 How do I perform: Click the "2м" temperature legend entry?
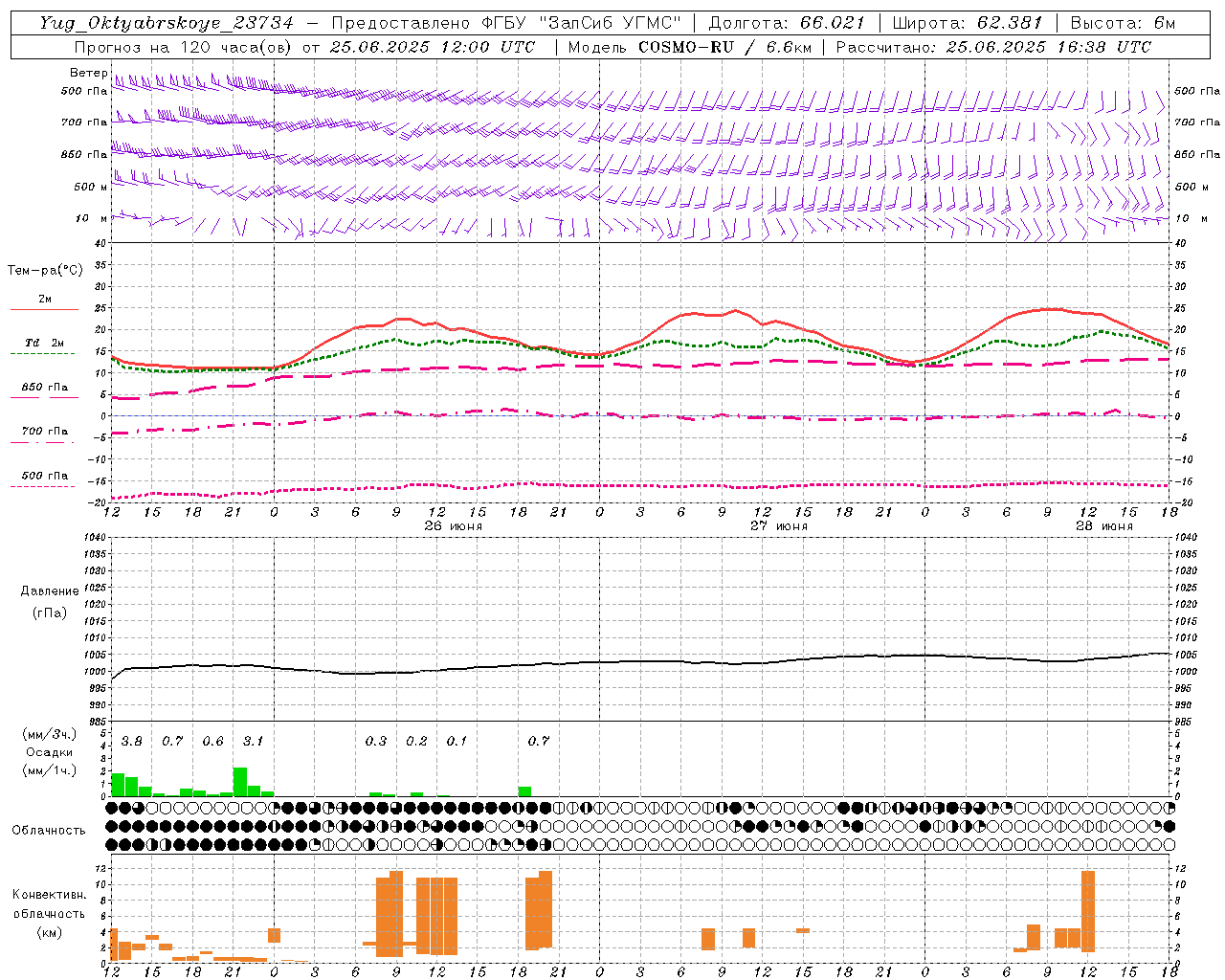pos(45,299)
